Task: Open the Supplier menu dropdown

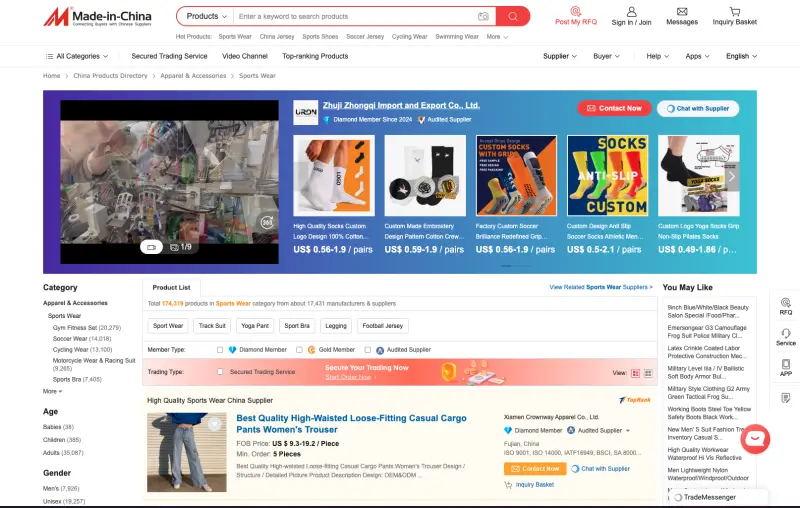Action: [x=560, y=56]
